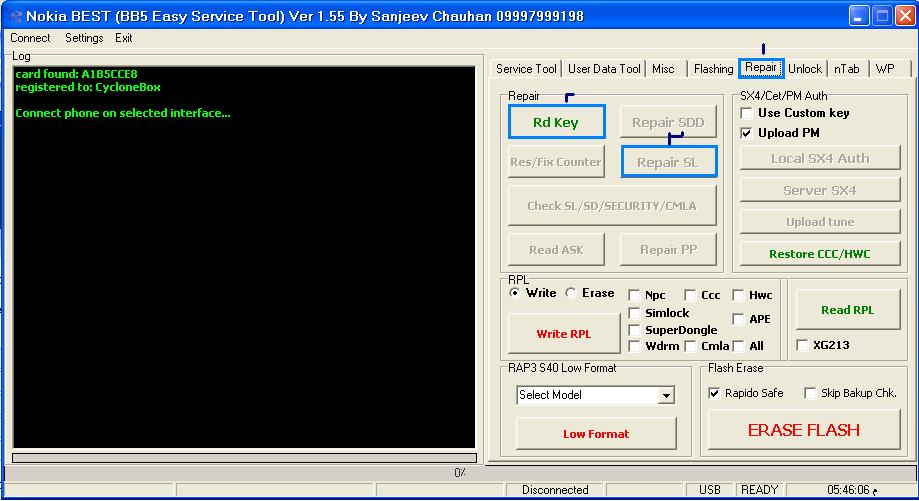This screenshot has height=501, width=919.
Task: Click the Restore CCC/HWC button
Action: click(x=820, y=254)
